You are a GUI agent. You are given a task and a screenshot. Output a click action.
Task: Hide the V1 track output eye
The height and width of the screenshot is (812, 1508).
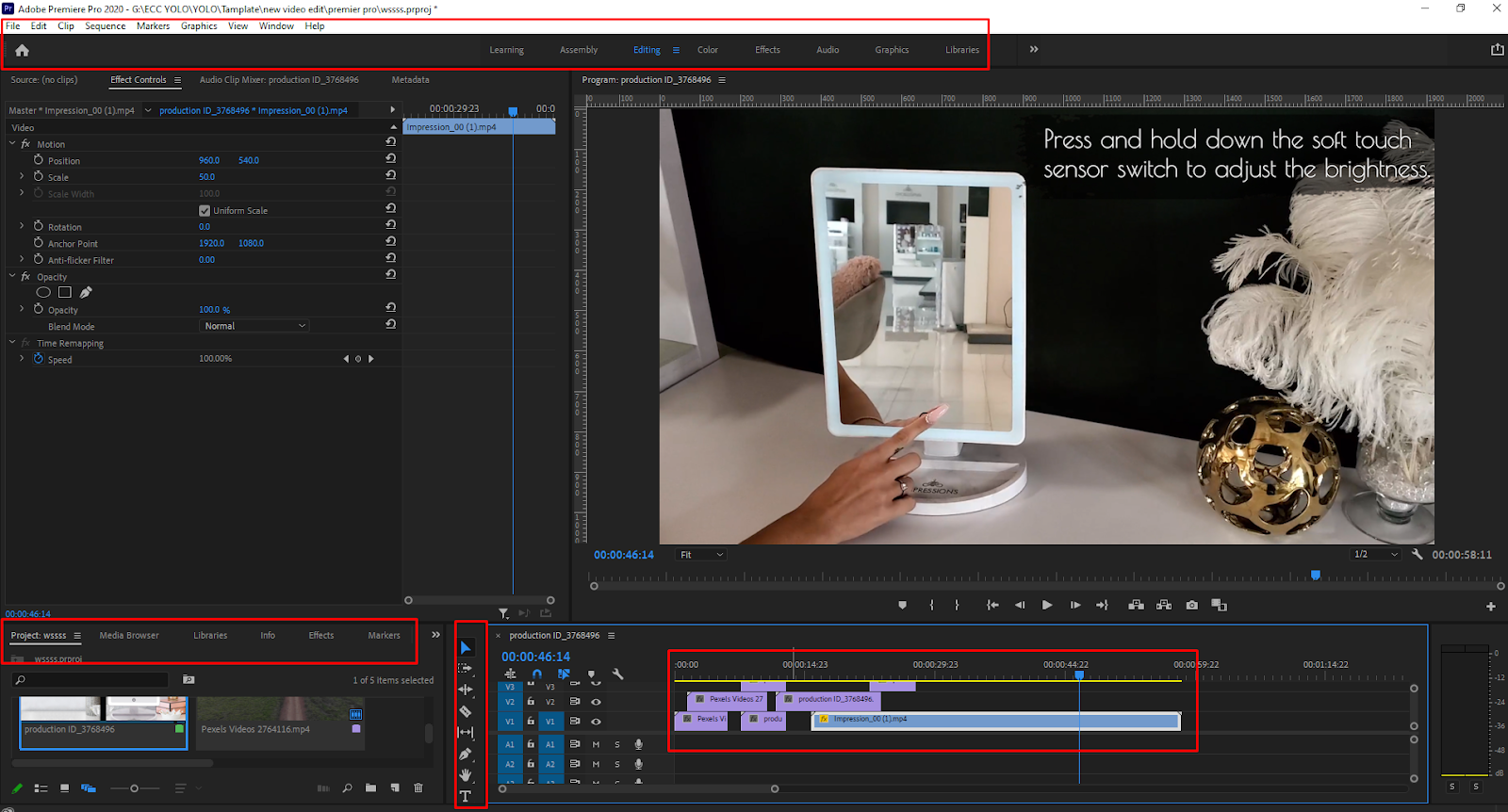click(x=596, y=722)
